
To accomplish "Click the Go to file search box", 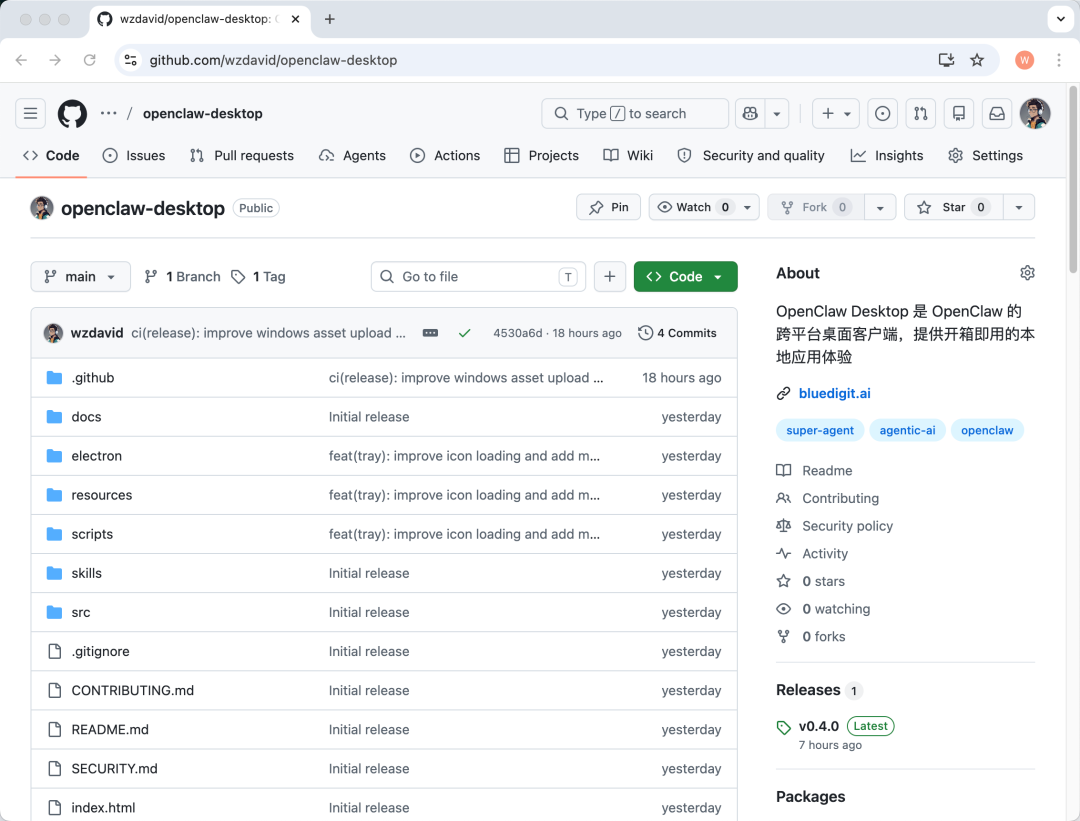I will [478, 277].
